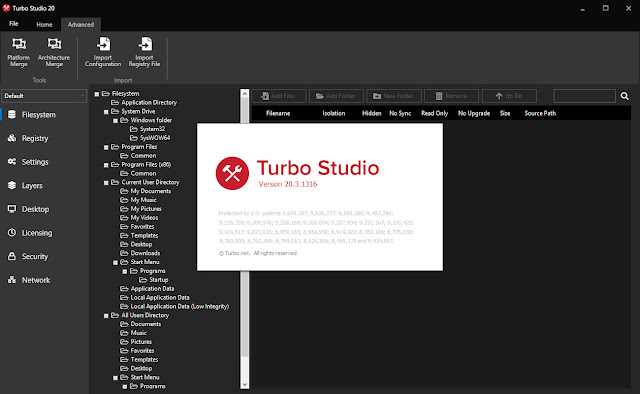The width and height of the screenshot is (640, 394).
Task: Switch to the Home ribbon tab
Action: tap(44, 24)
